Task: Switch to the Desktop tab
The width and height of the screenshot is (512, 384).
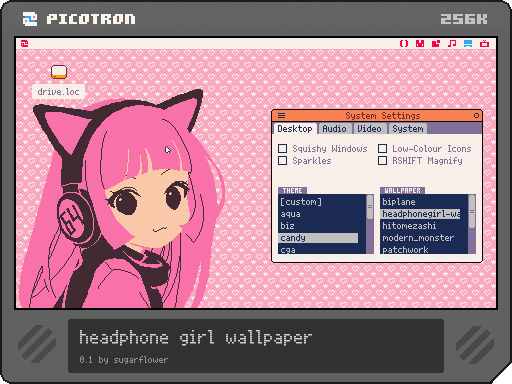Action: (295, 129)
